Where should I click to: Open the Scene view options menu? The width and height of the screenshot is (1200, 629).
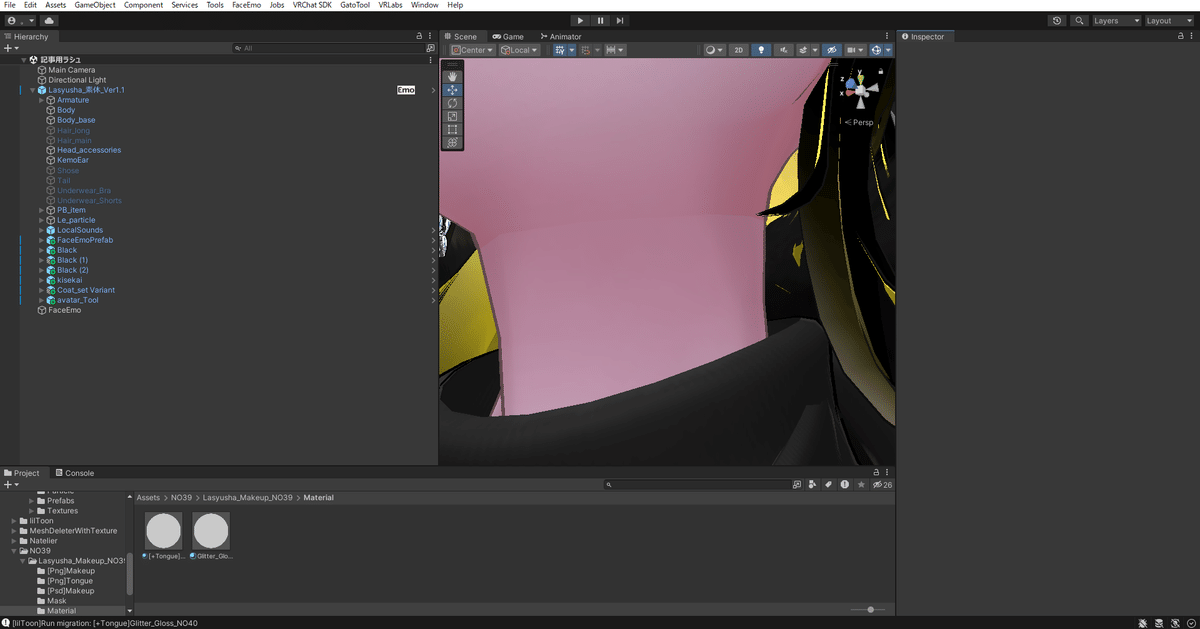tap(889, 37)
